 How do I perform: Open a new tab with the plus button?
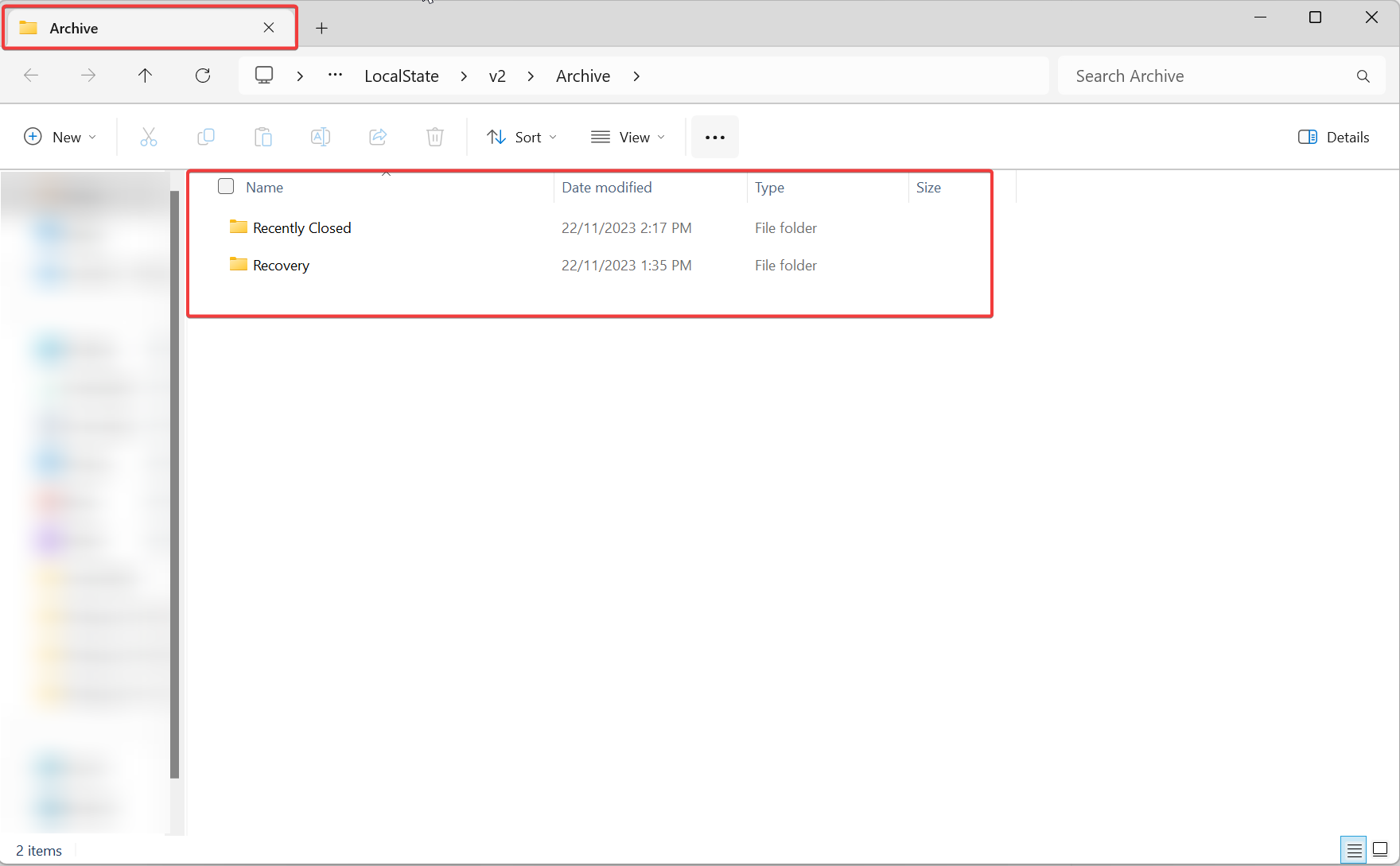pyautogui.click(x=321, y=29)
